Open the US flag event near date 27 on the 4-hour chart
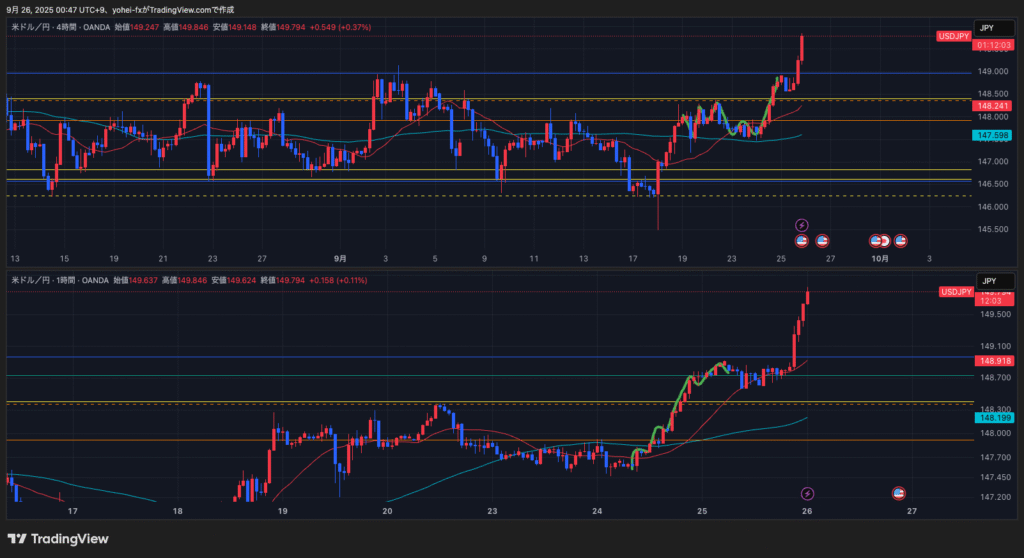 tap(822, 241)
